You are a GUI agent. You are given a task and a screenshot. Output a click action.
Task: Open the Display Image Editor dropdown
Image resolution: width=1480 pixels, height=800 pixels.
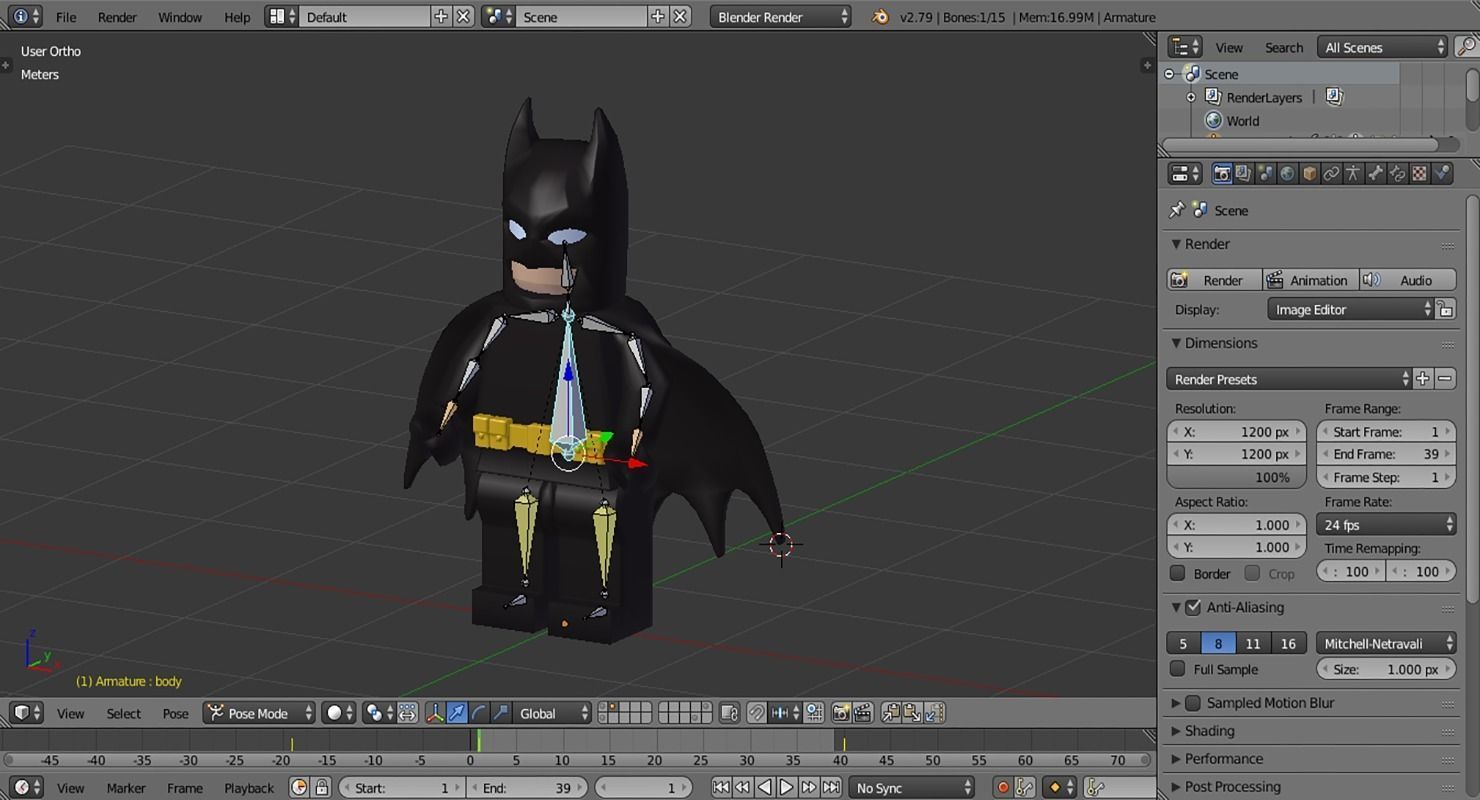[x=1351, y=309]
